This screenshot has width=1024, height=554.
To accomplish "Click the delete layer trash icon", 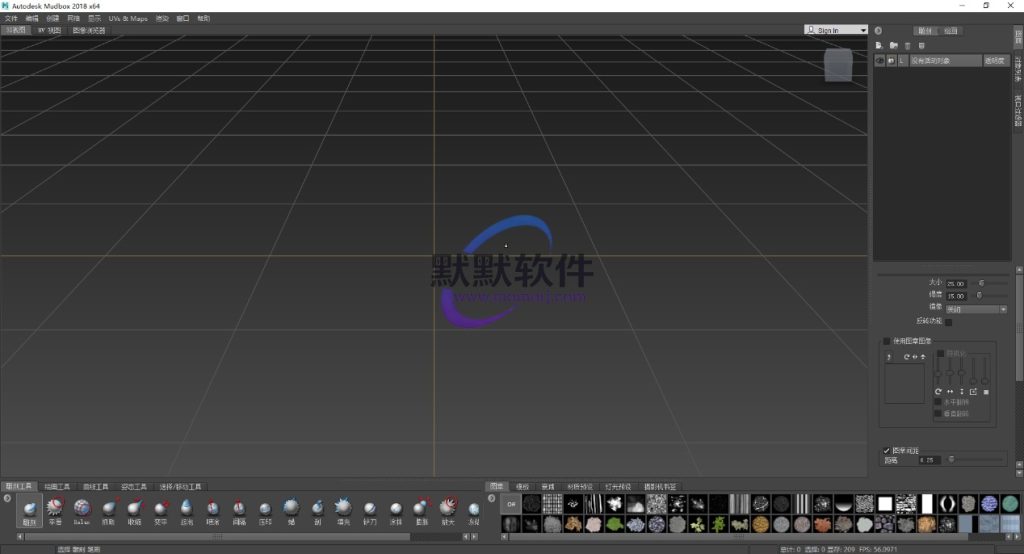I will tap(907, 46).
